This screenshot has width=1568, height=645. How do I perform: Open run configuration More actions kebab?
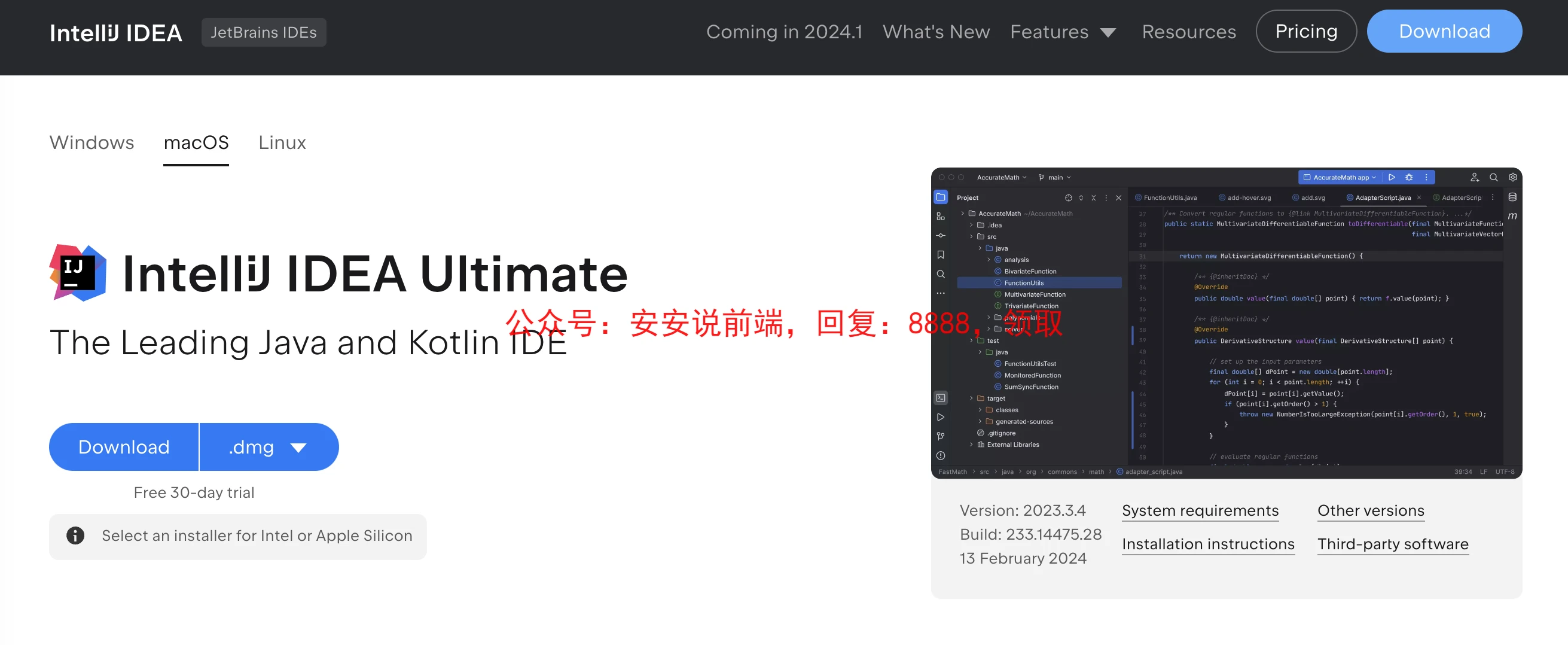tap(1426, 177)
